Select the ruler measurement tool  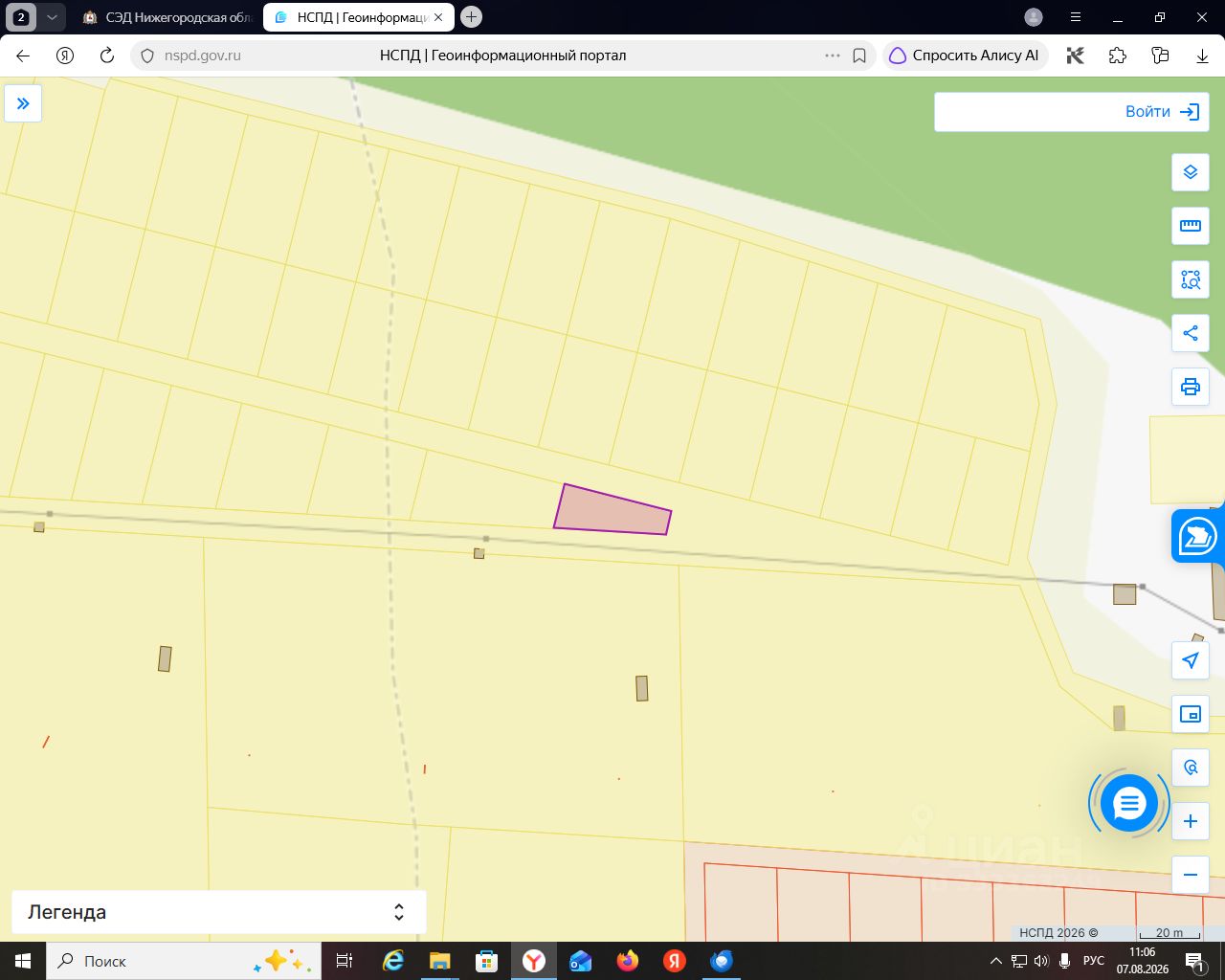(1191, 226)
